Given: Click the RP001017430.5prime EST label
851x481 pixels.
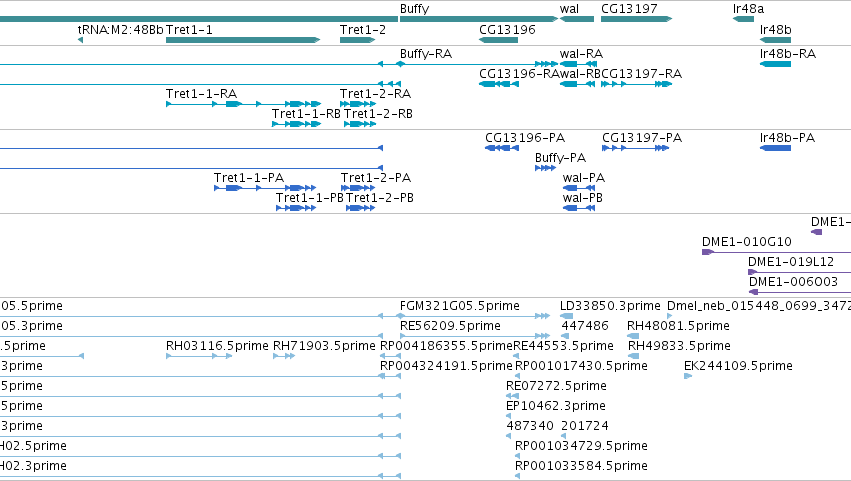Looking at the screenshot, I should tap(581, 366).
